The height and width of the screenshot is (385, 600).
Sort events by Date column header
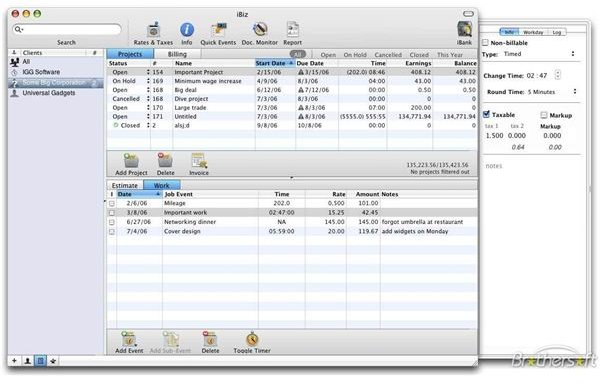[139, 194]
